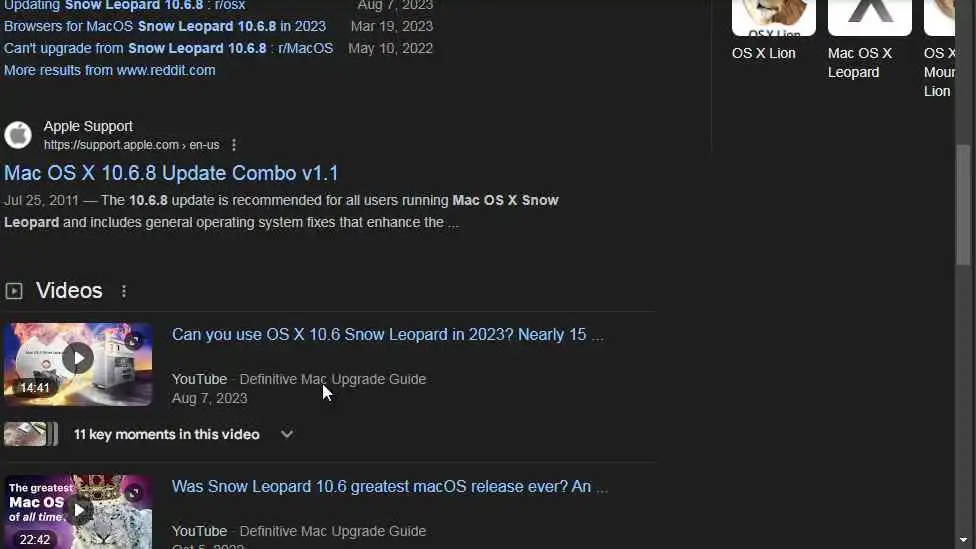Play the 22:42 greatest Mac OS video
976x549 pixels.
(78, 512)
